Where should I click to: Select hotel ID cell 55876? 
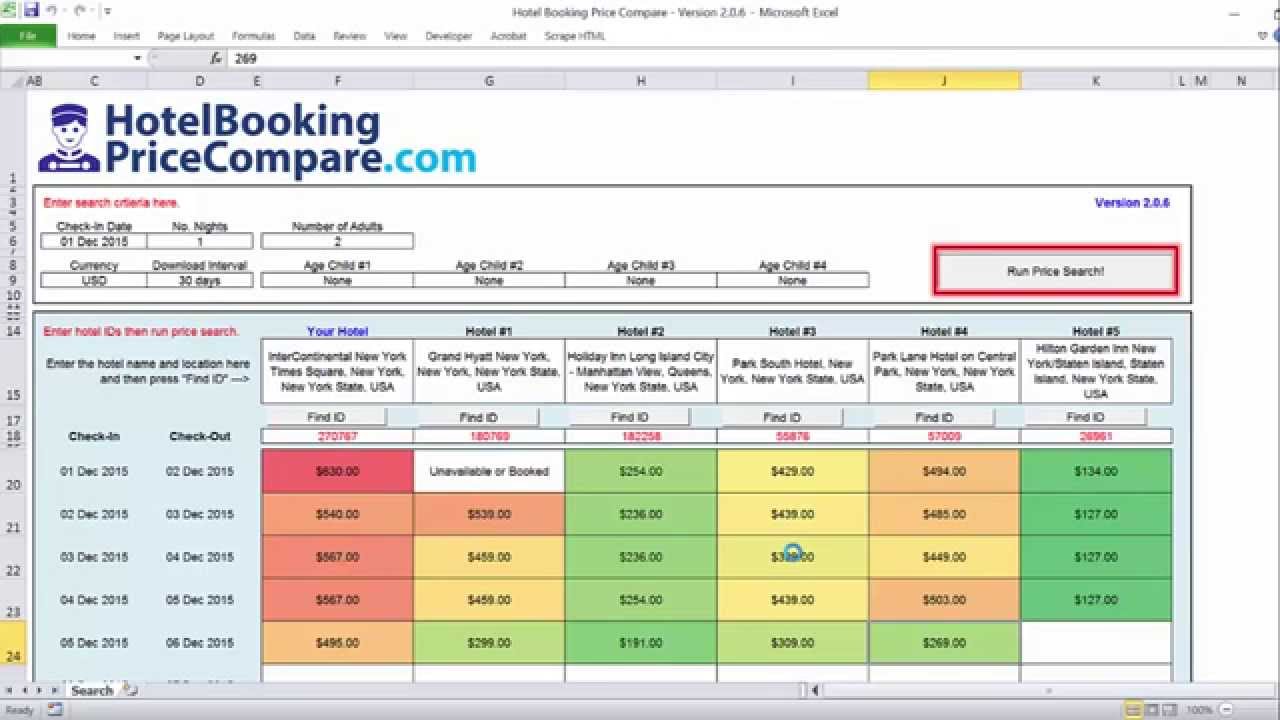[793, 437]
